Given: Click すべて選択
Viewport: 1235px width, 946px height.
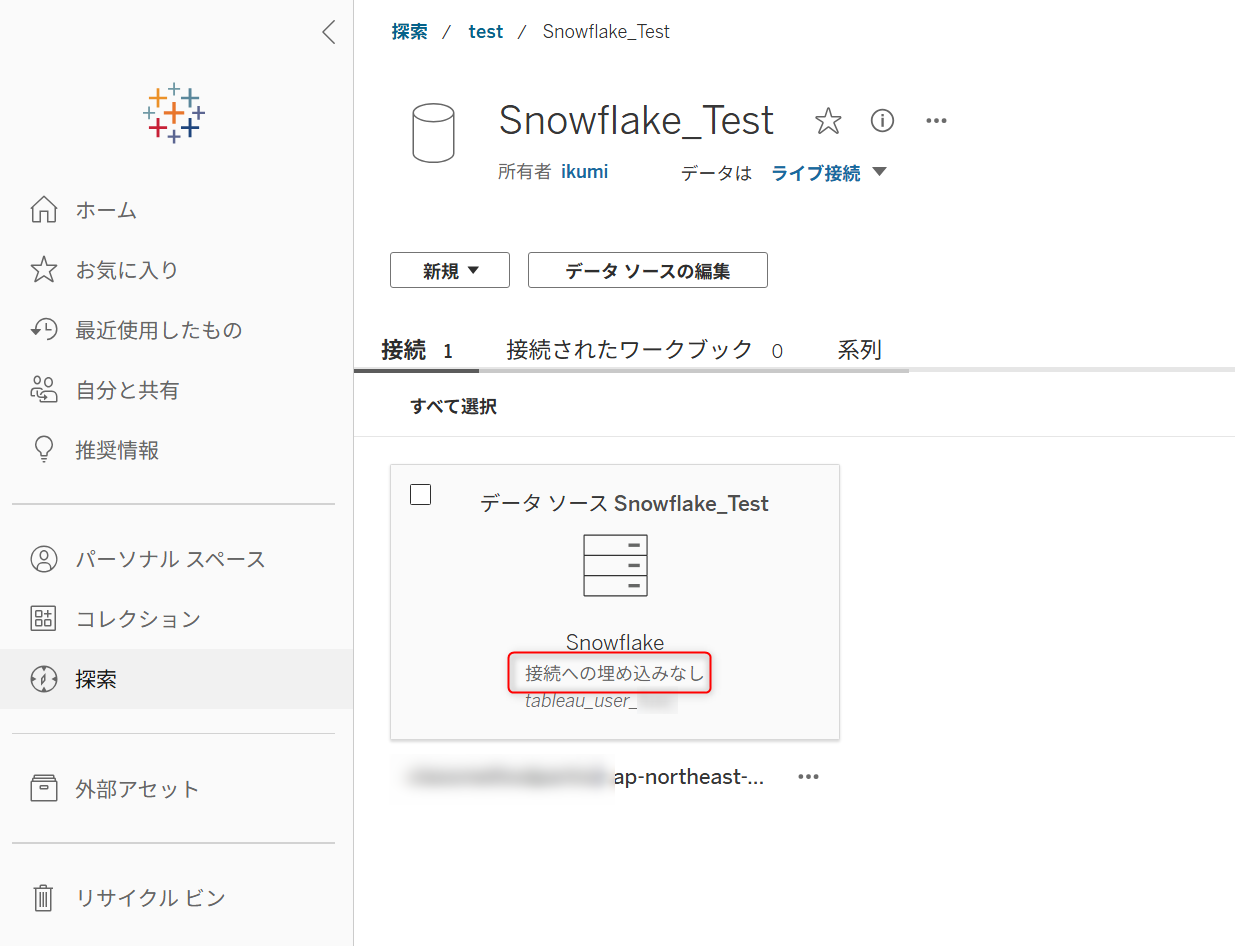Looking at the screenshot, I should [x=454, y=407].
